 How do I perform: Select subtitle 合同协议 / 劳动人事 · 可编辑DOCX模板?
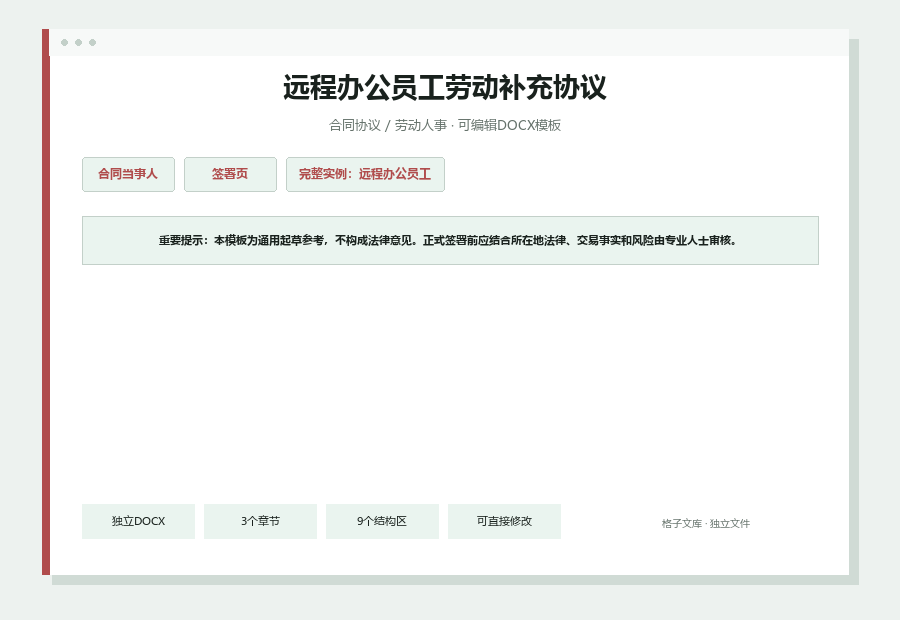pyautogui.click(x=445, y=125)
